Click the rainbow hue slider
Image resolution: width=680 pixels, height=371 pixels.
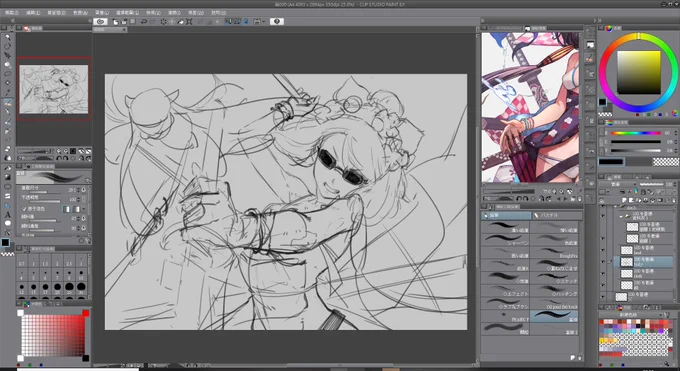click(636, 133)
